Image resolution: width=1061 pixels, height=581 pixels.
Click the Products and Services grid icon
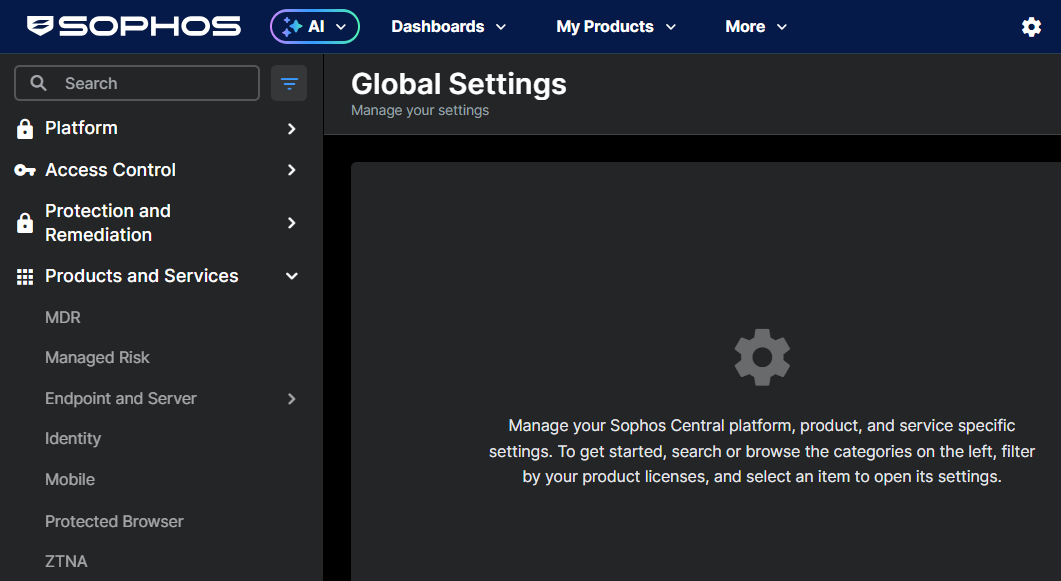pyautogui.click(x=25, y=277)
